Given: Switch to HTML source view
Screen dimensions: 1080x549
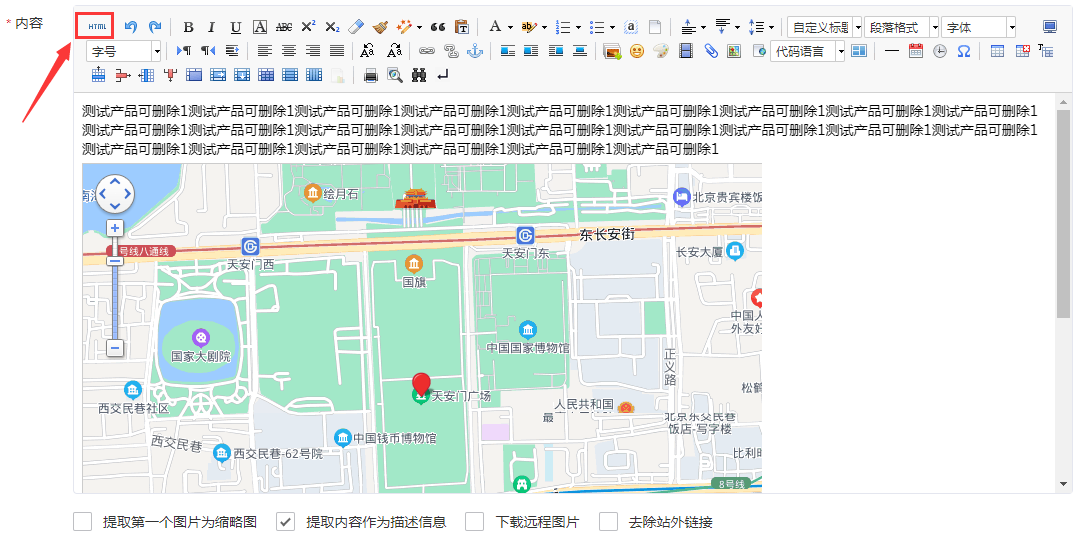Looking at the screenshot, I should 96,27.
